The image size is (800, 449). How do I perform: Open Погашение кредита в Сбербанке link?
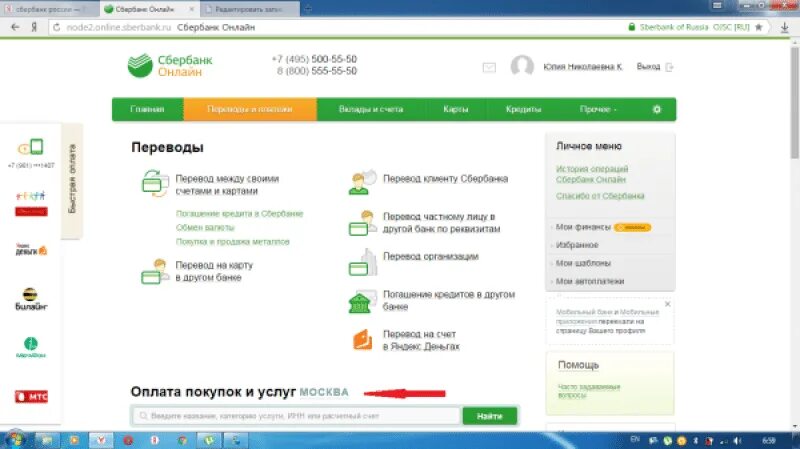pyautogui.click(x=239, y=214)
